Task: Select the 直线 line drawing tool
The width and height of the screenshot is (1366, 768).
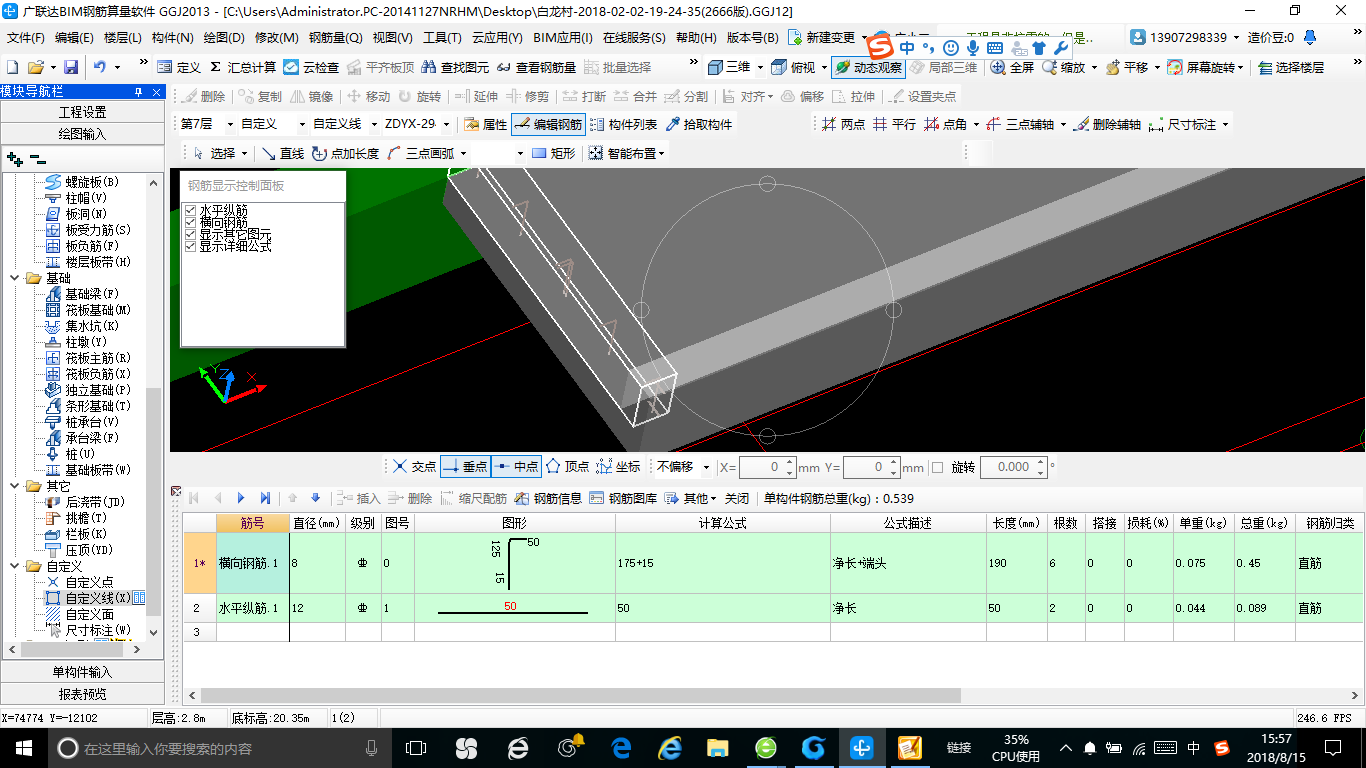Action: 282,153
